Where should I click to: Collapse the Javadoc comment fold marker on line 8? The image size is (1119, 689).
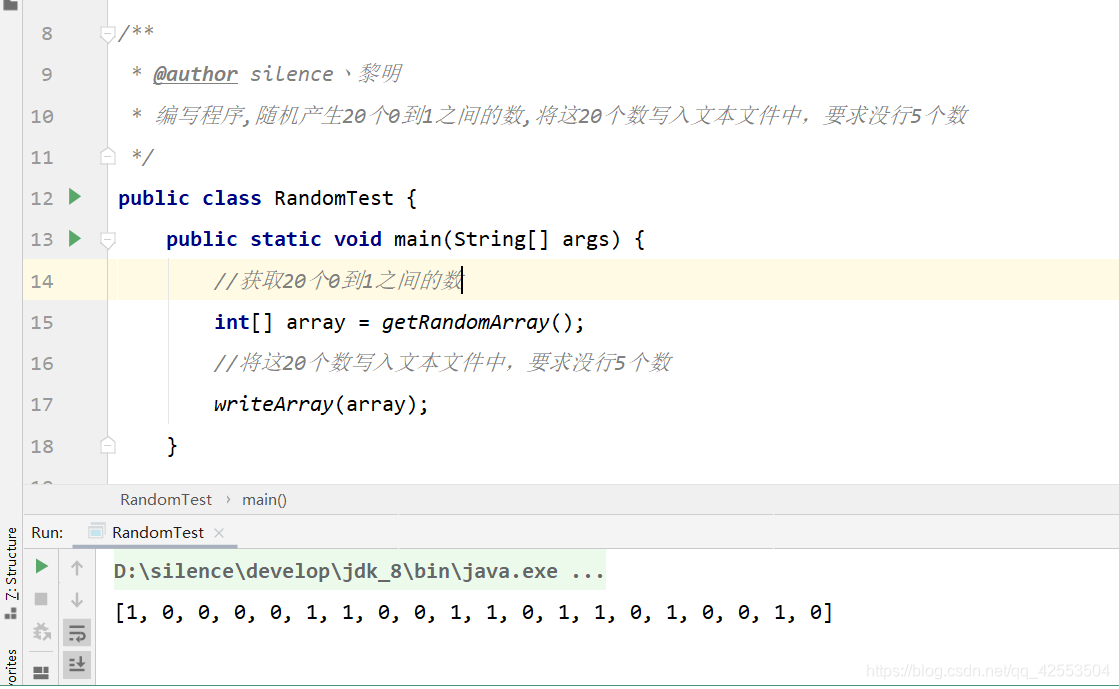pos(107,32)
